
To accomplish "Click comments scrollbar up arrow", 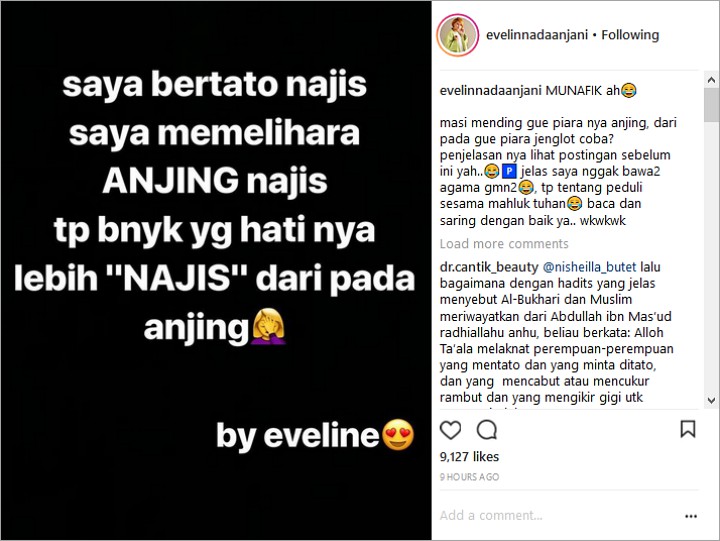I will click(x=711, y=80).
